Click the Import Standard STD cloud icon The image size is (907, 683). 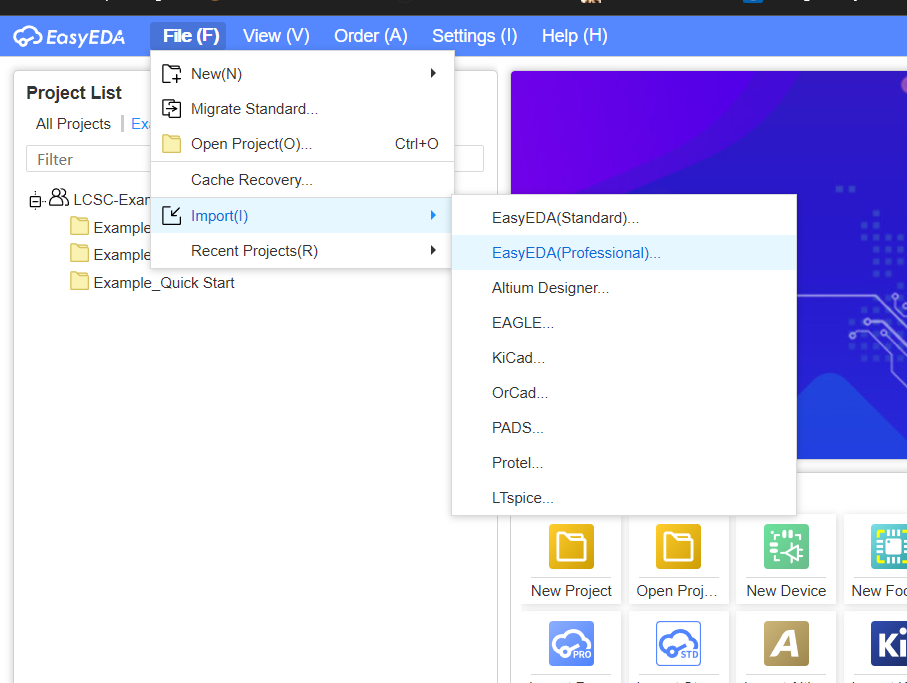pos(679,643)
